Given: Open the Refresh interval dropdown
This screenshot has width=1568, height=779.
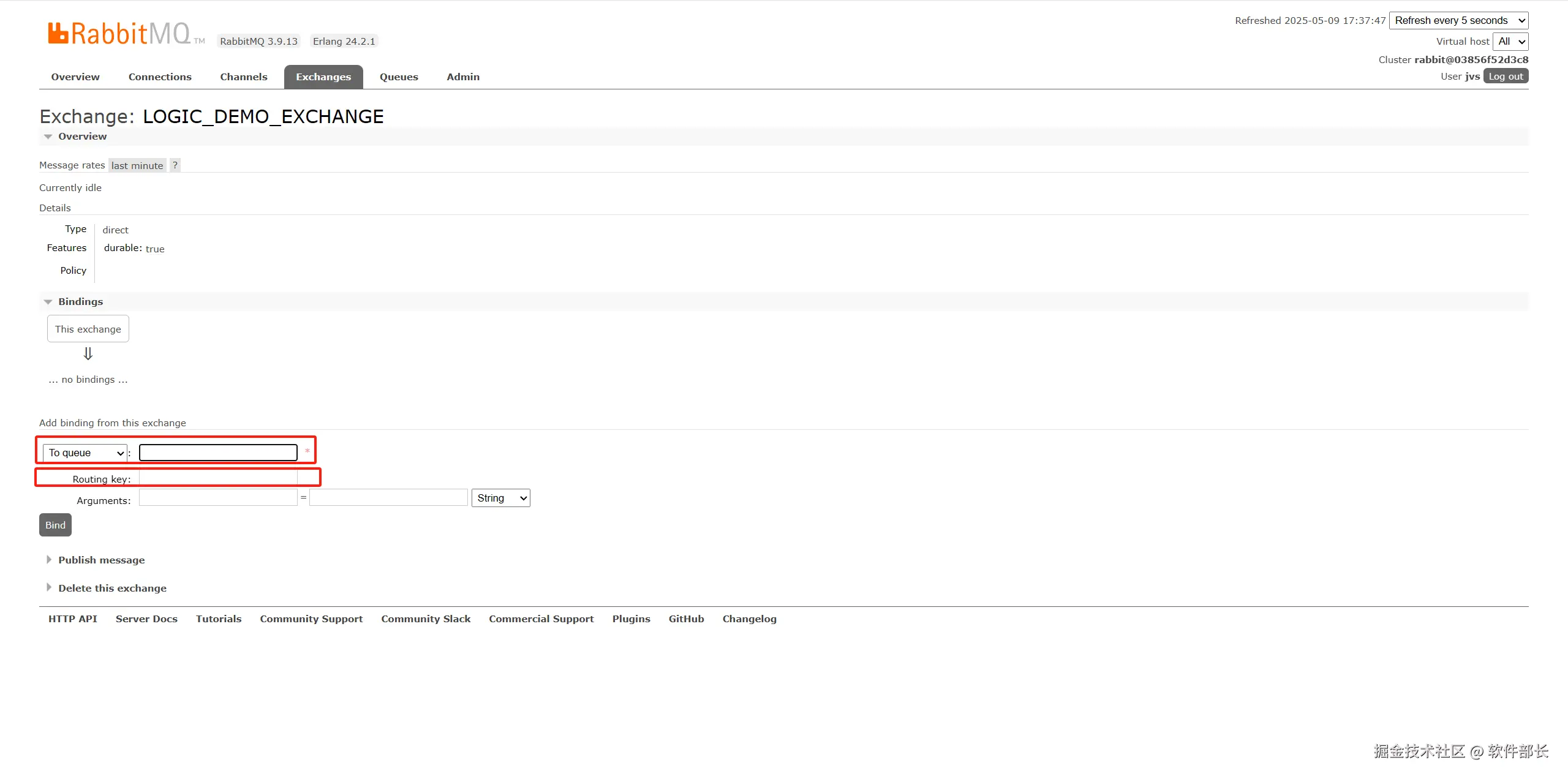Looking at the screenshot, I should click(x=1458, y=21).
